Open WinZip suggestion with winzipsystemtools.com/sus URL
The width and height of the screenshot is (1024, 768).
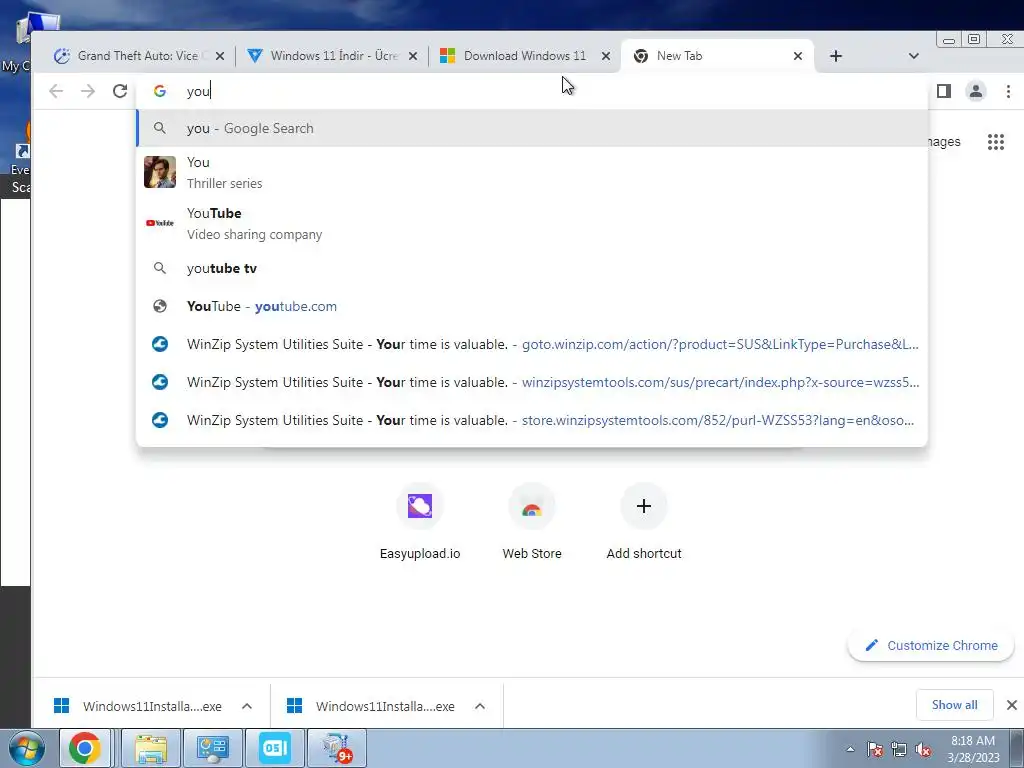point(532,382)
